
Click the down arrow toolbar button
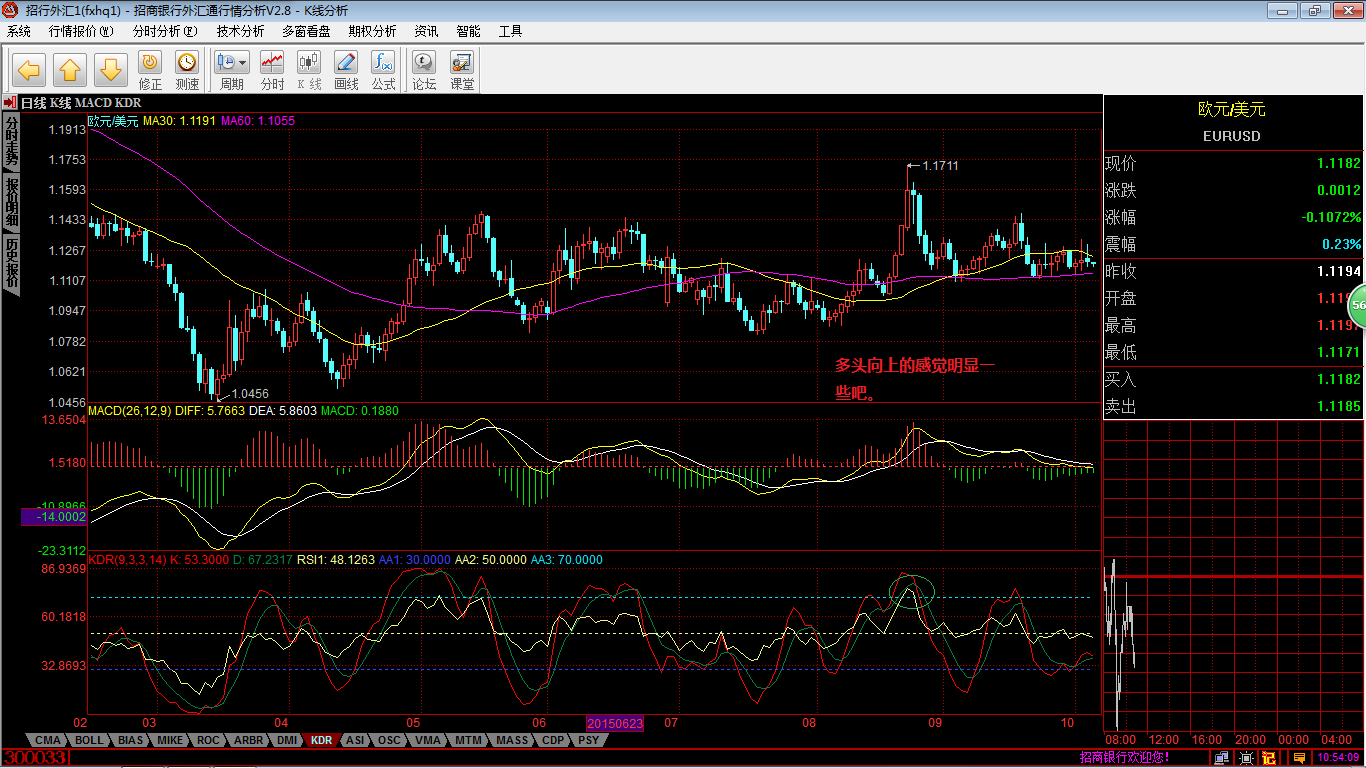[111, 70]
